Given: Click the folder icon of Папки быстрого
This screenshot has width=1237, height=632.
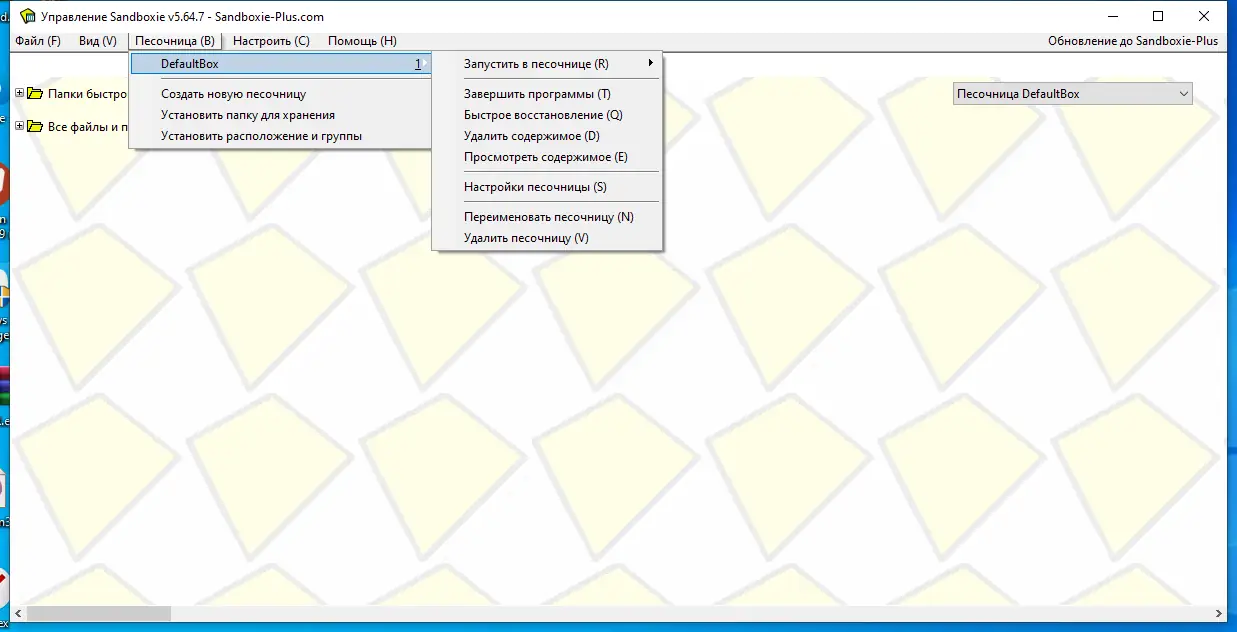Looking at the screenshot, I should (x=35, y=94).
